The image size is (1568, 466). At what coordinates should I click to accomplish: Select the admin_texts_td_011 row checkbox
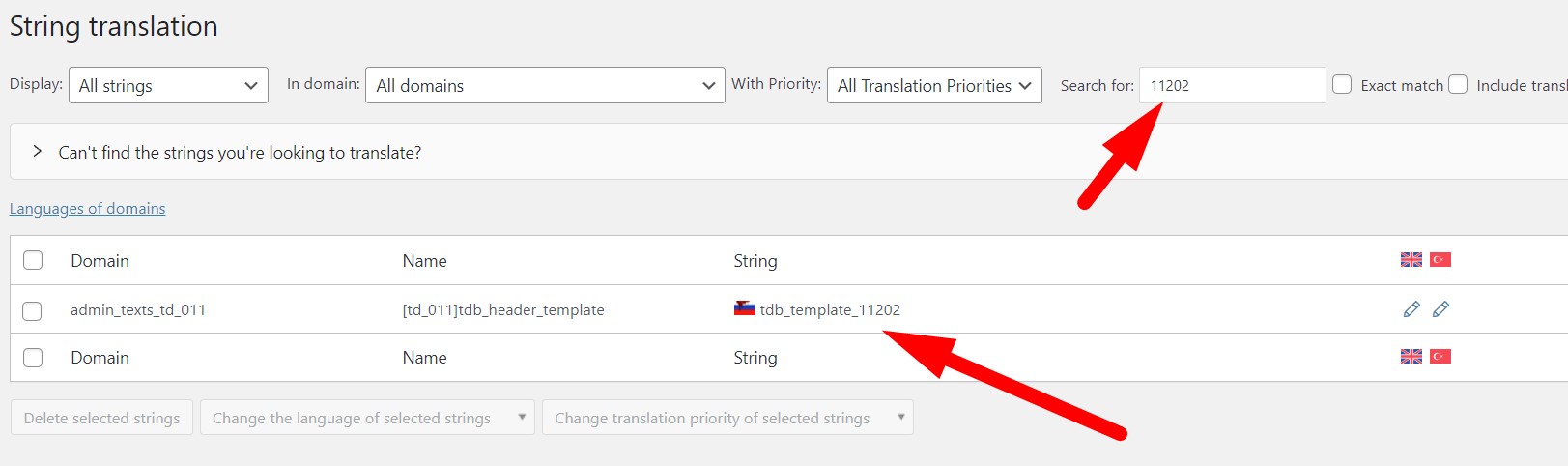pyautogui.click(x=32, y=310)
